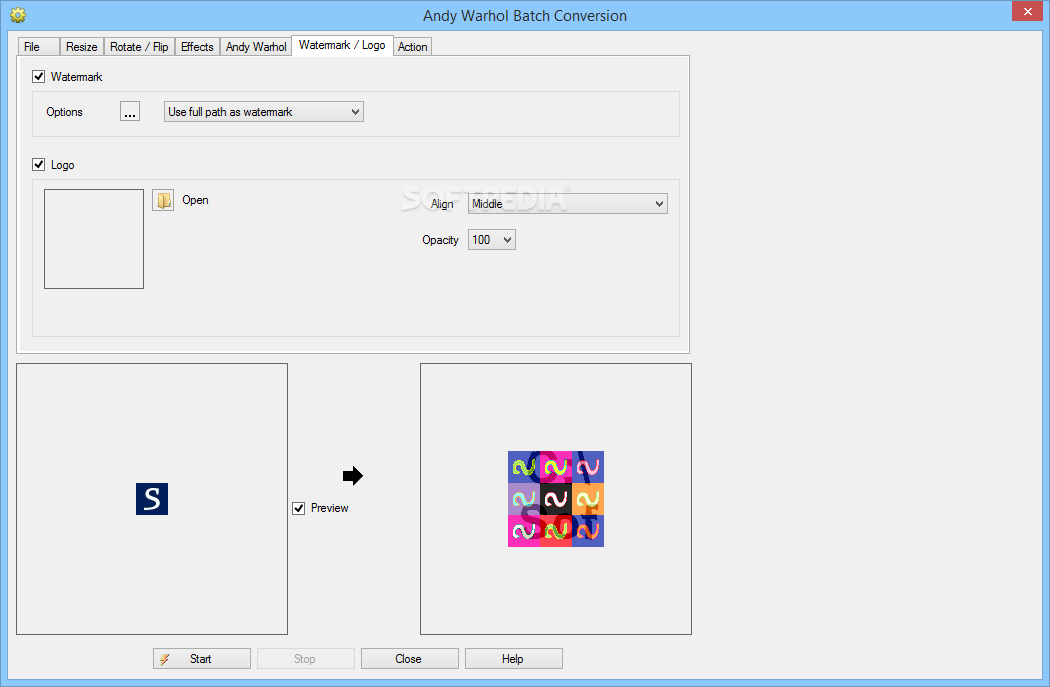Click the Open label next to folder icon
1050x687 pixels.
click(196, 200)
